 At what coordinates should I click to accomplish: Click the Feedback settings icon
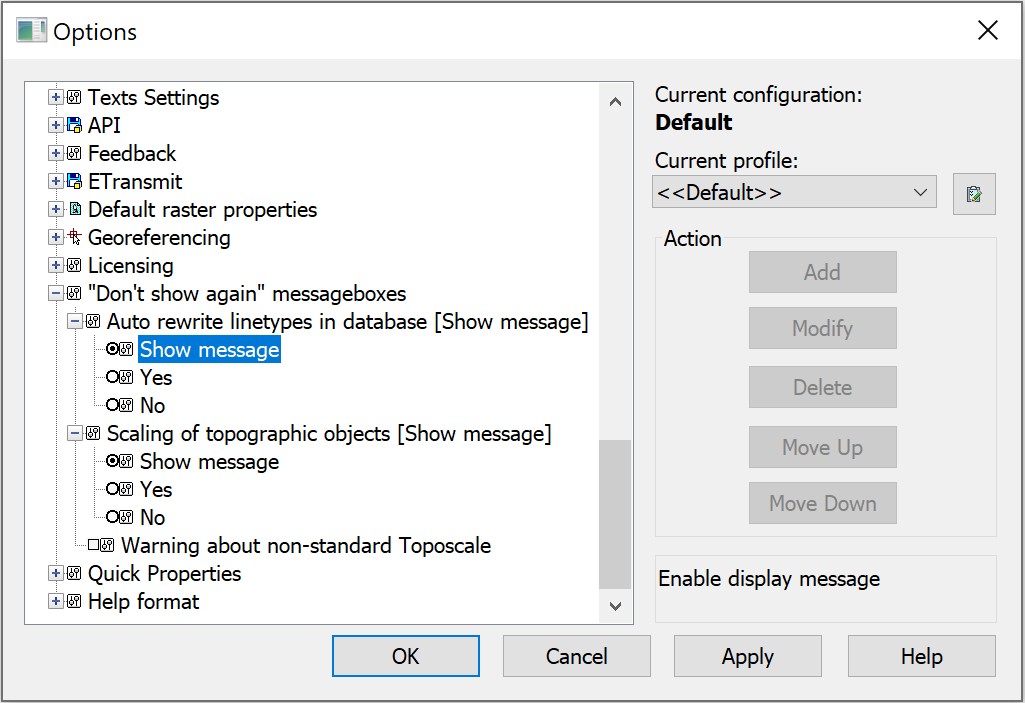click(74, 154)
